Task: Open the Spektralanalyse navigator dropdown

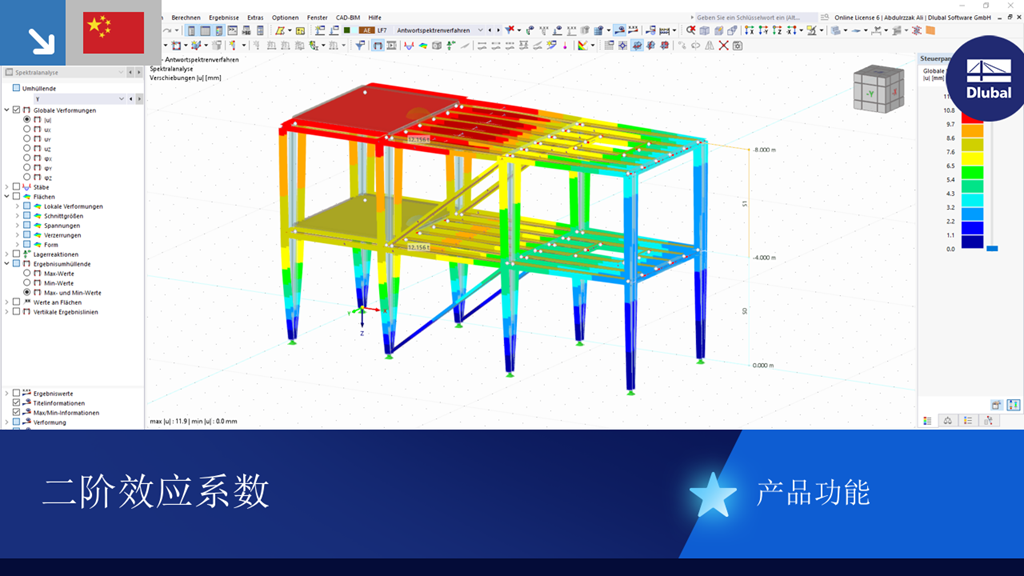Action: point(121,72)
